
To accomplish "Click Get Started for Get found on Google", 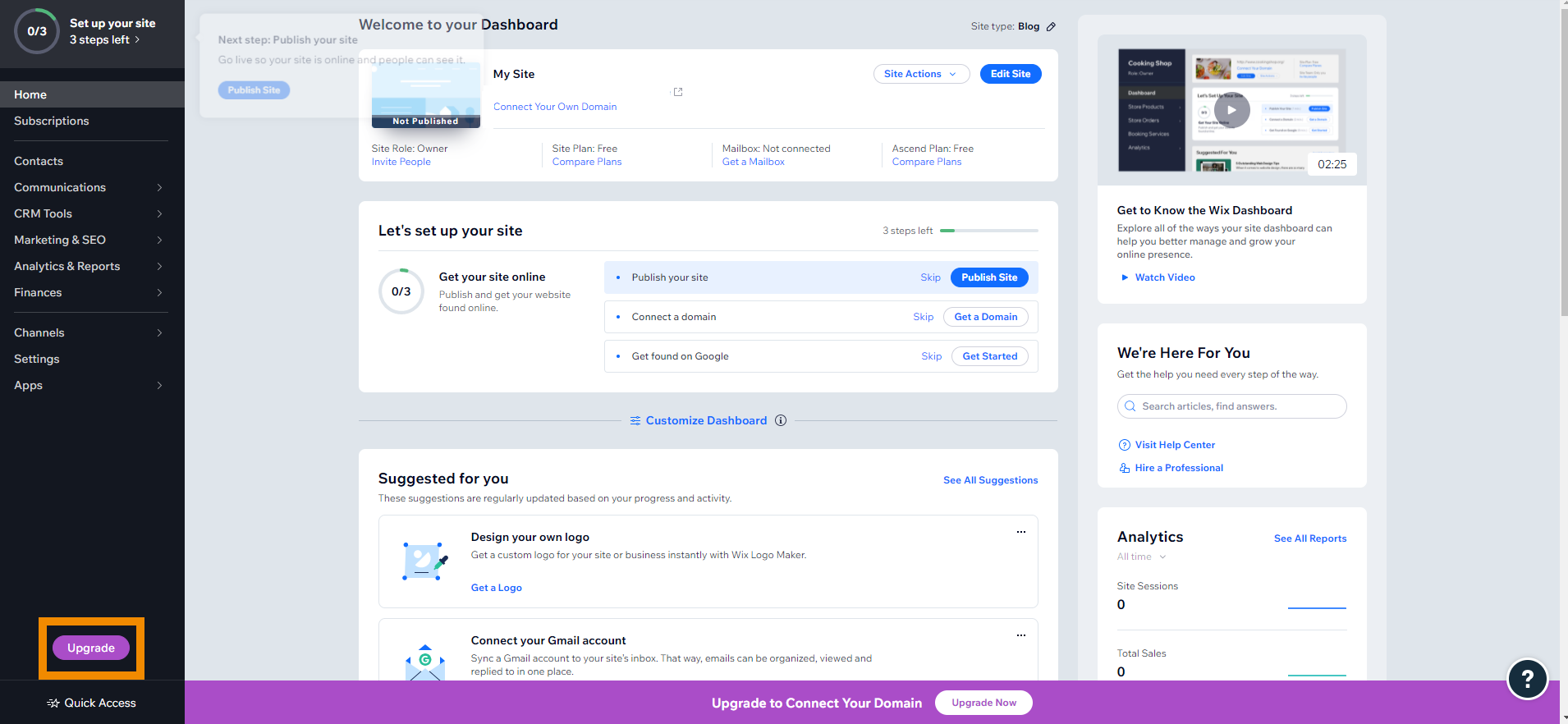I will 989,356.
